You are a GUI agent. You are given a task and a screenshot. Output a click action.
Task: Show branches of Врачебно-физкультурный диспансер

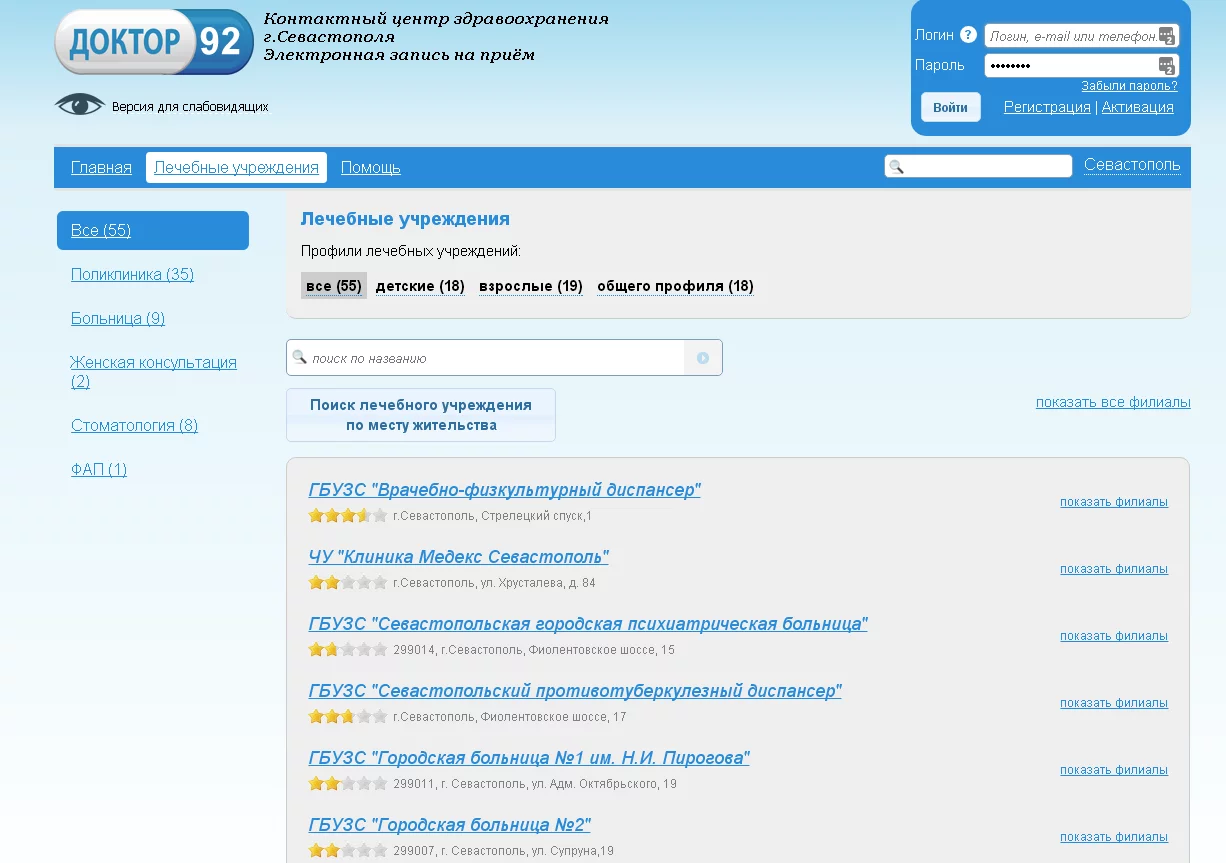[x=1114, y=502]
